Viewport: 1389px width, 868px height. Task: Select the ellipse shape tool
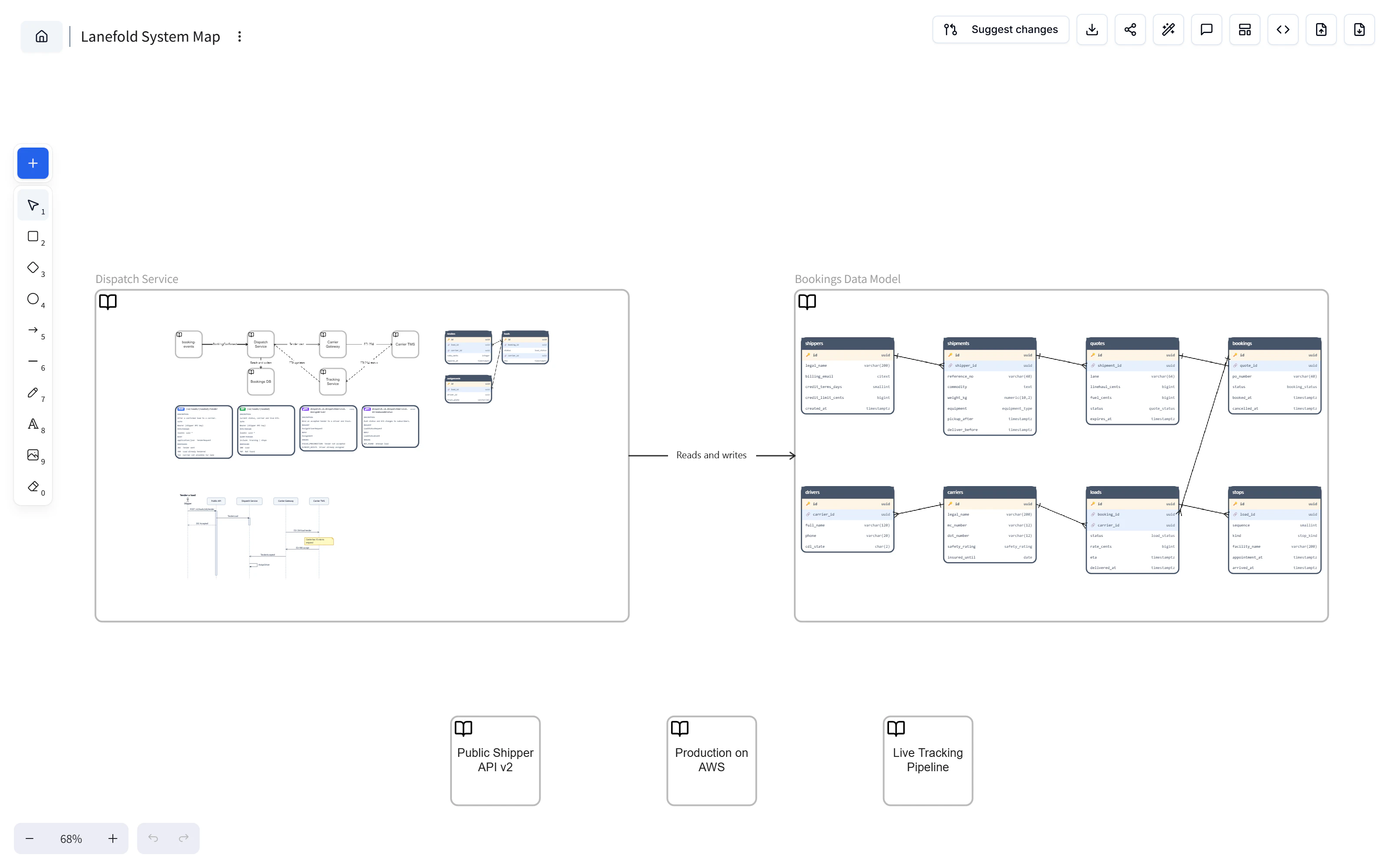pos(33,299)
